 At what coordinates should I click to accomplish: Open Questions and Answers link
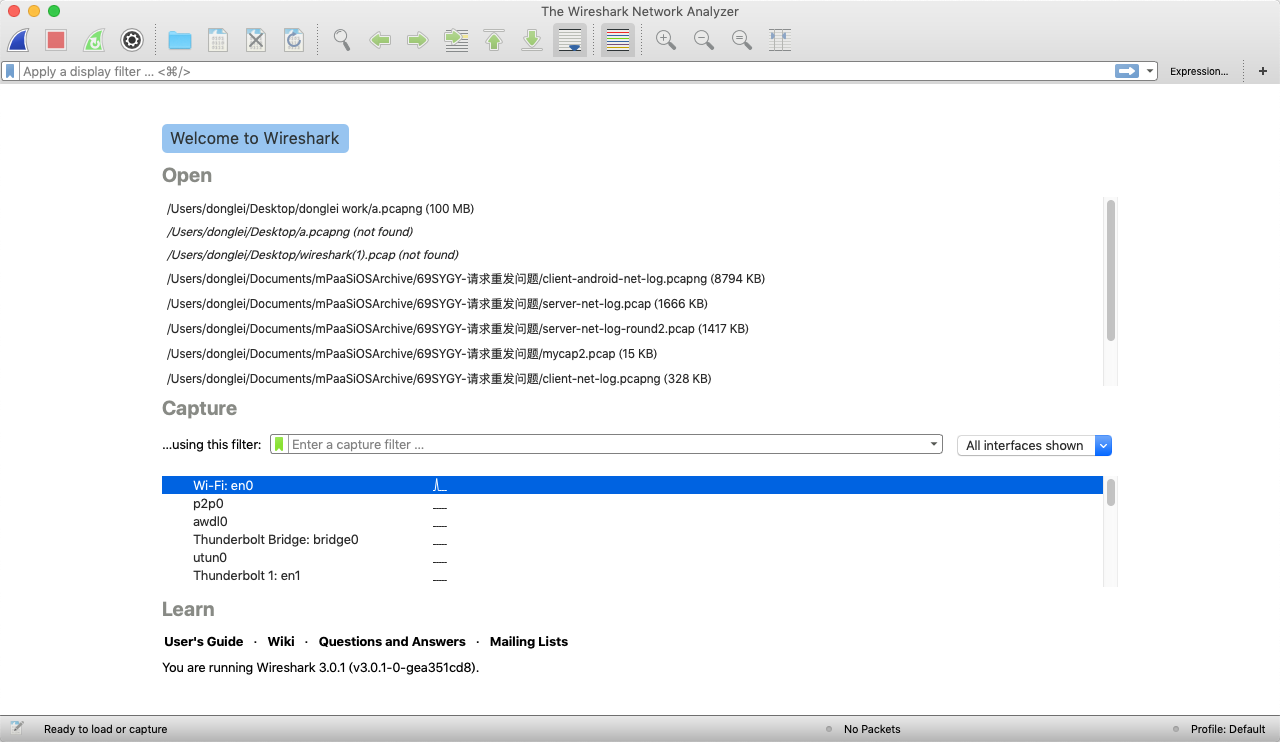click(392, 642)
